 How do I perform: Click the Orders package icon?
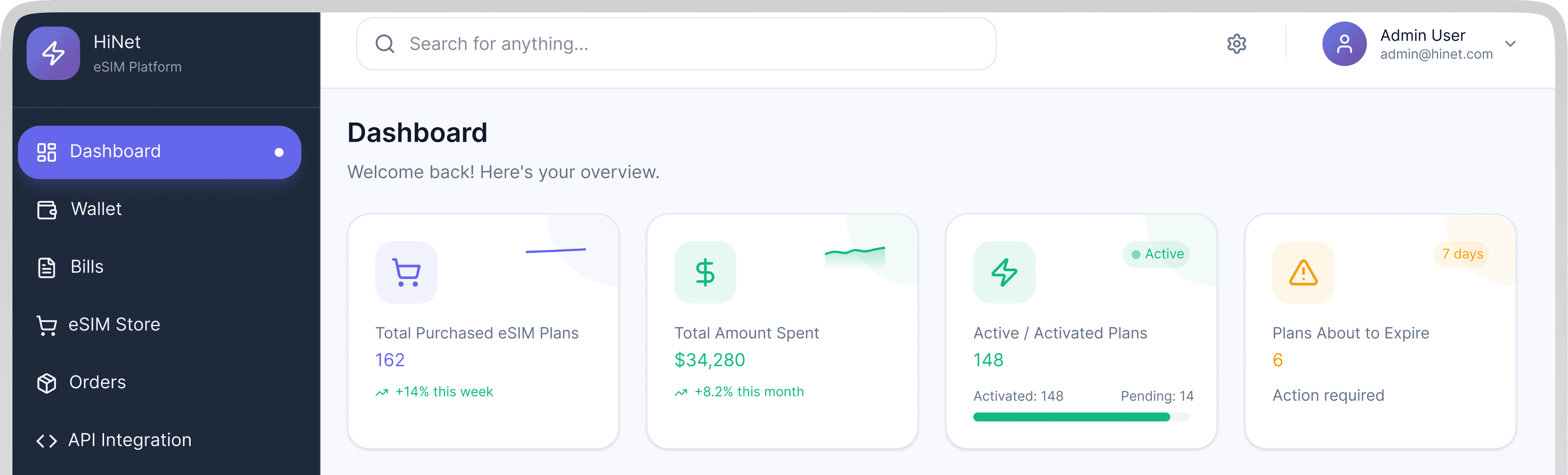46,382
